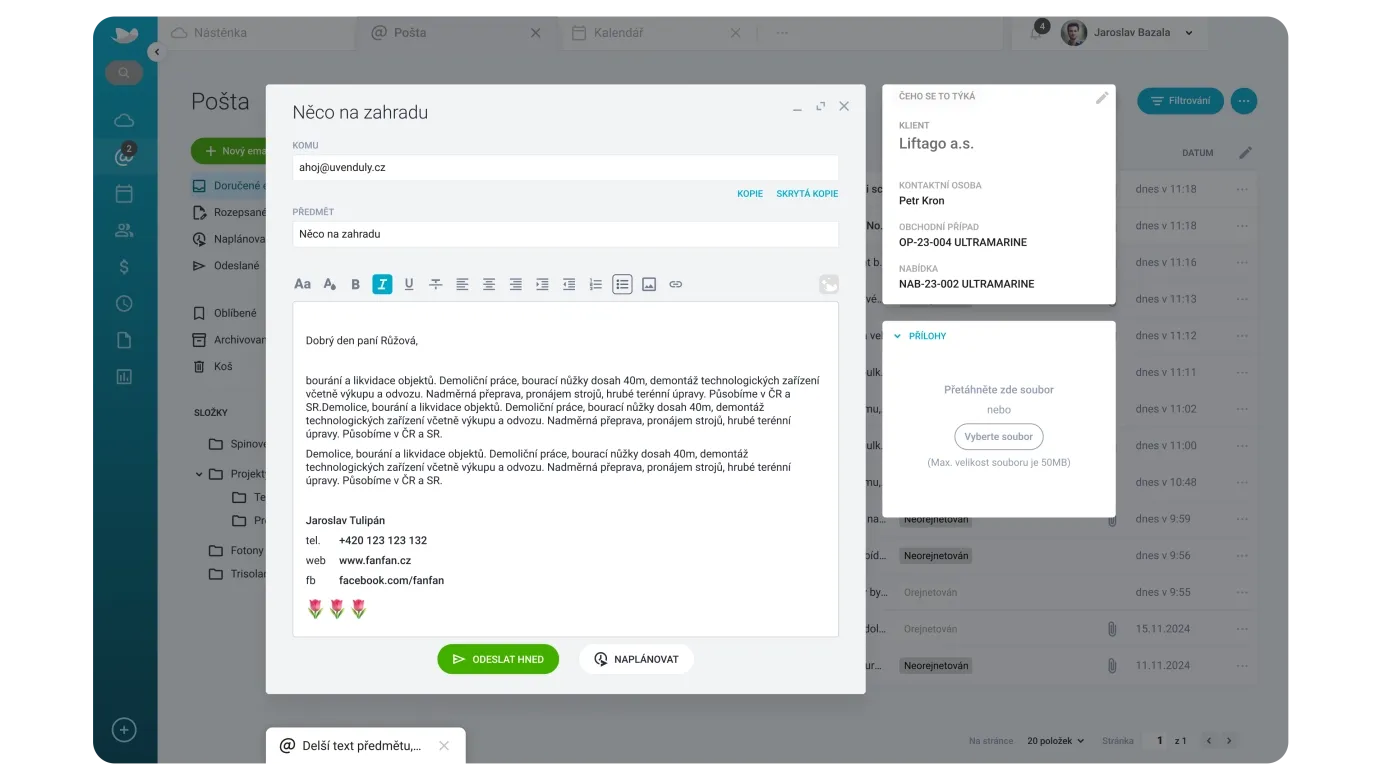Toggle italic formatting in the email toolbar
The width and height of the screenshot is (1380, 776).
[x=382, y=284]
